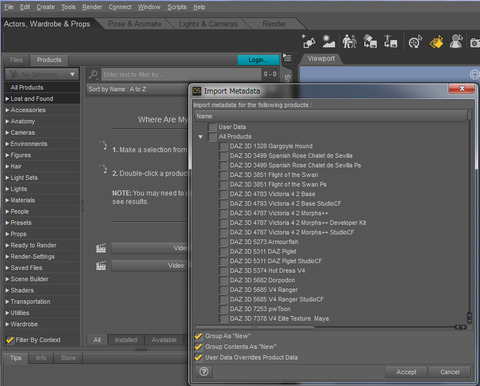Click the second video clapboard icon
Viewport: 480px width, 386px height.
point(101,266)
